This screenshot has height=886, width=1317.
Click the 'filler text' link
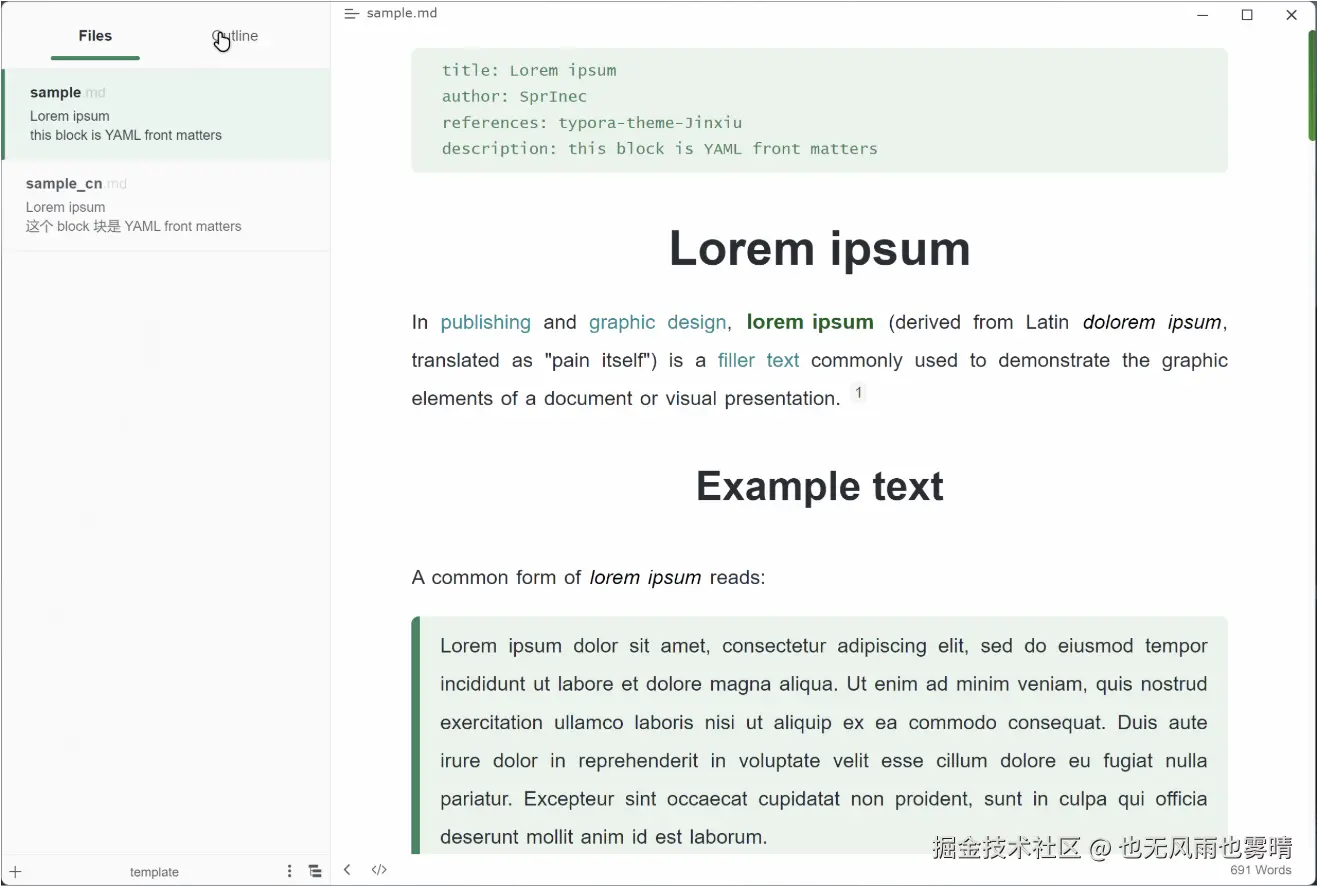[x=758, y=360]
